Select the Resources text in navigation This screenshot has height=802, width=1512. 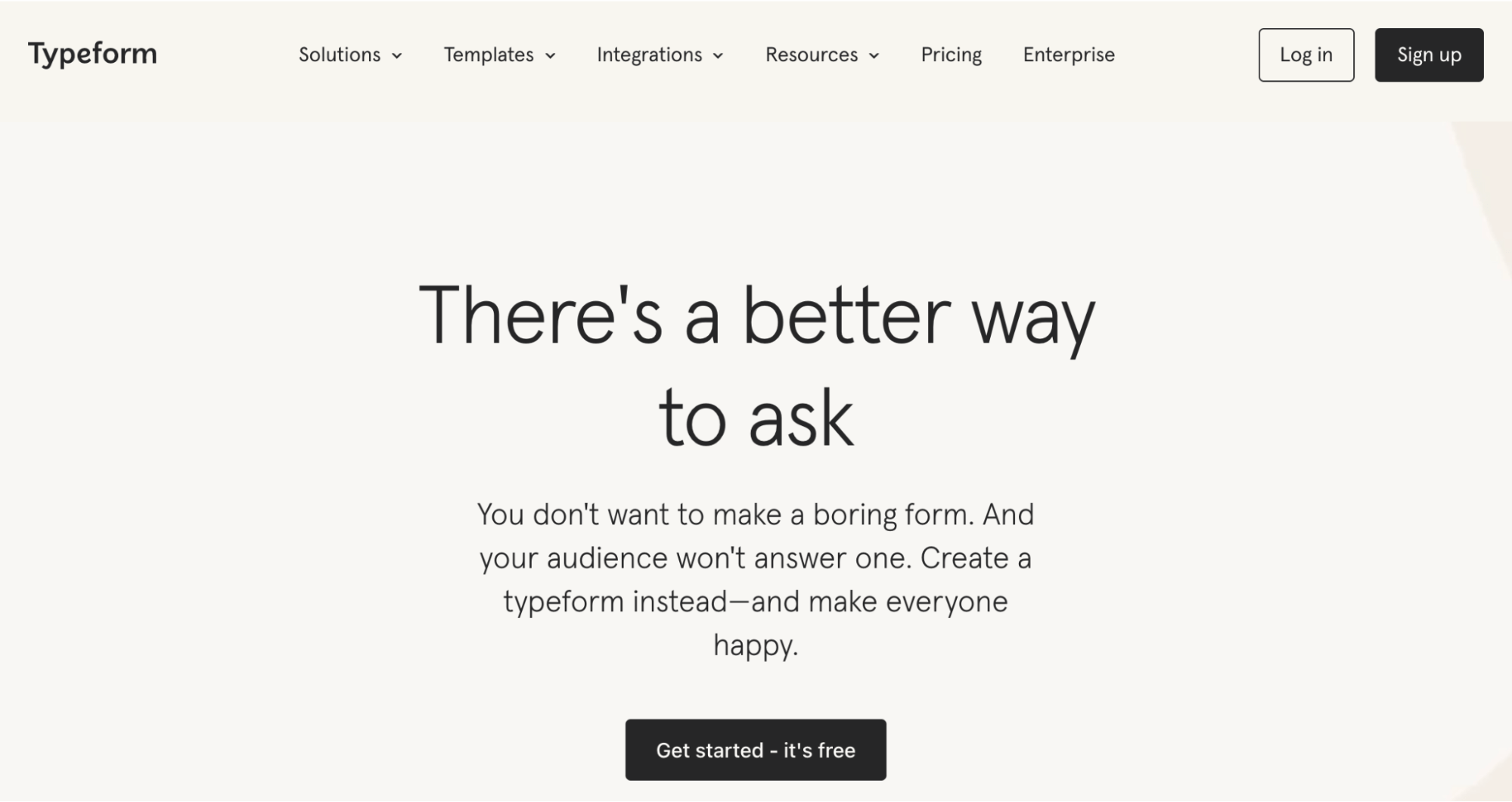tap(811, 54)
